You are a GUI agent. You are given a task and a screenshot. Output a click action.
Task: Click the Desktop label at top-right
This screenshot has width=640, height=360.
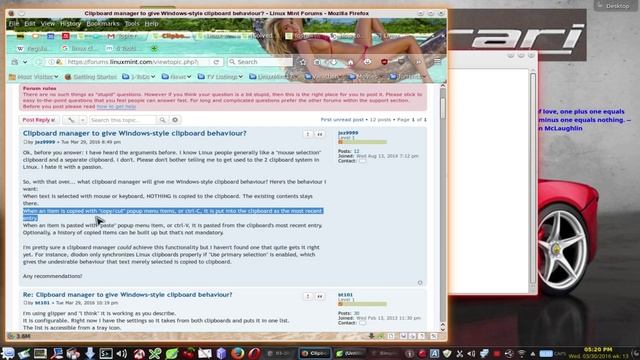point(617,6)
